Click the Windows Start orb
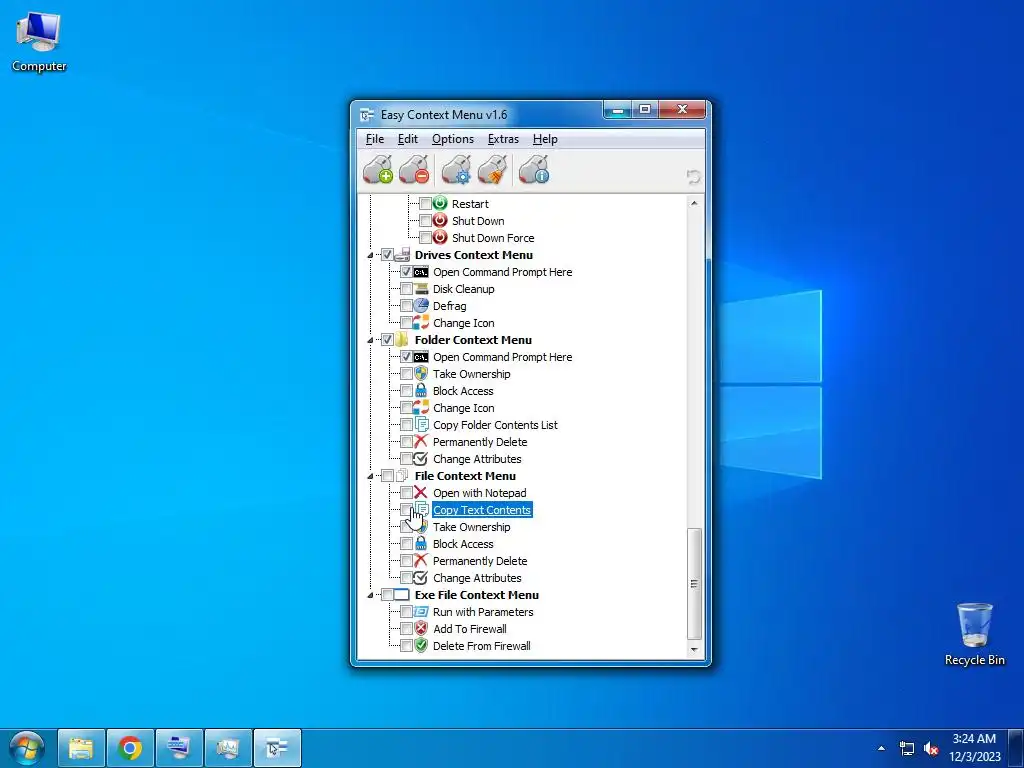Screen dimensions: 1024x768 point(27,748)
